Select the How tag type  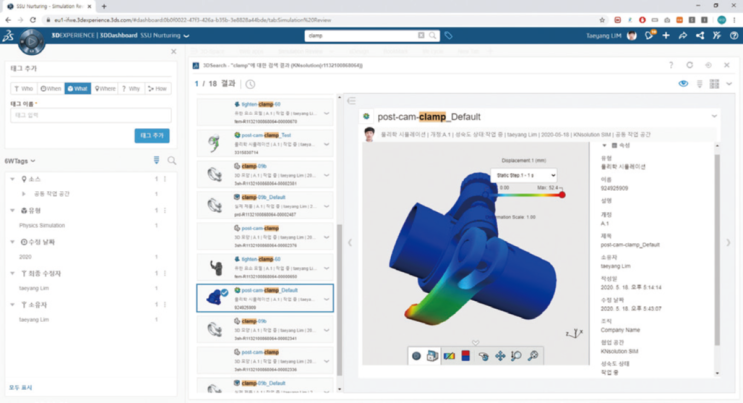pyautogui.click(x=158, y=89)
